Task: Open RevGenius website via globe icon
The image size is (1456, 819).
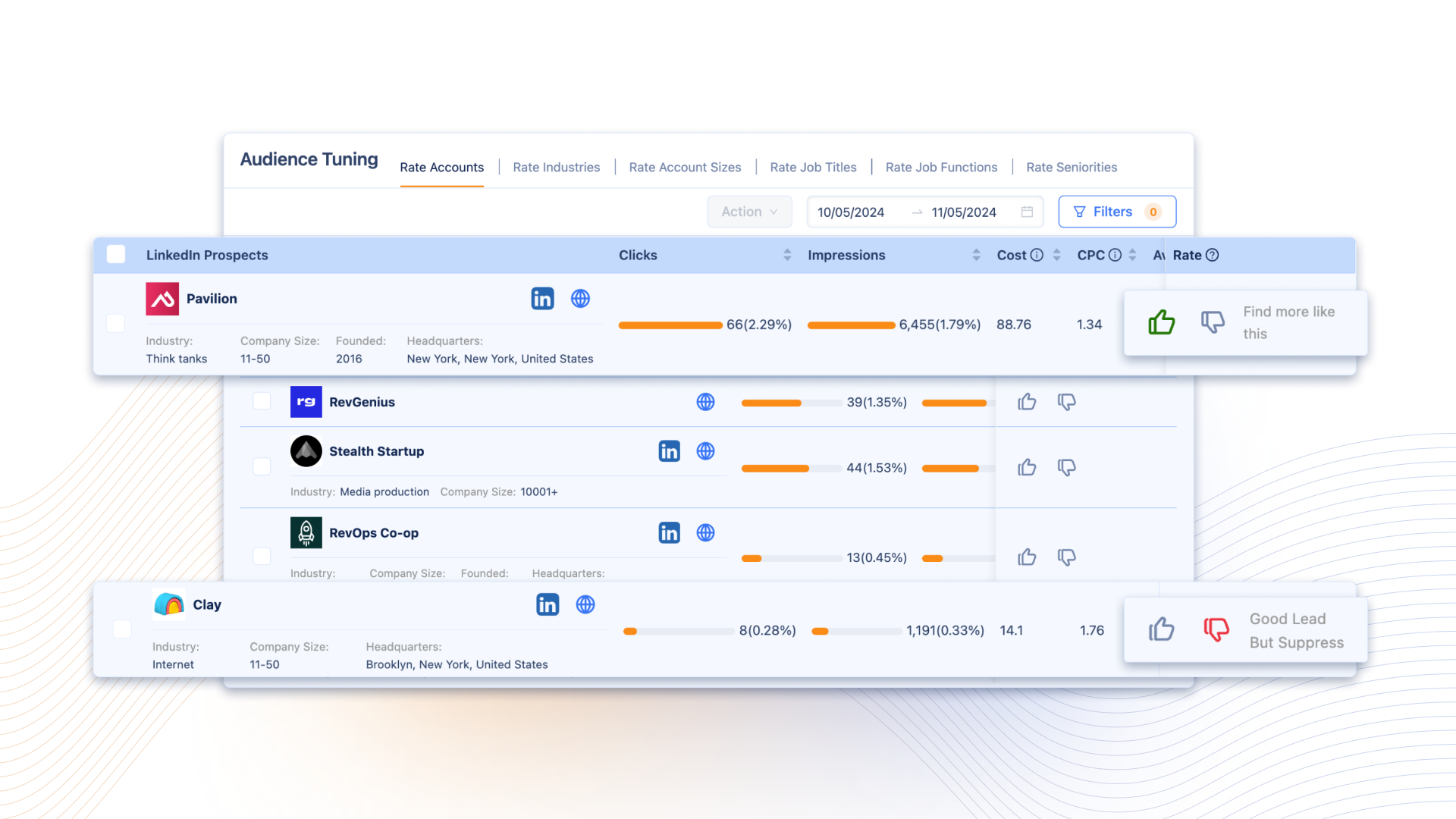Action: [705, 402]
